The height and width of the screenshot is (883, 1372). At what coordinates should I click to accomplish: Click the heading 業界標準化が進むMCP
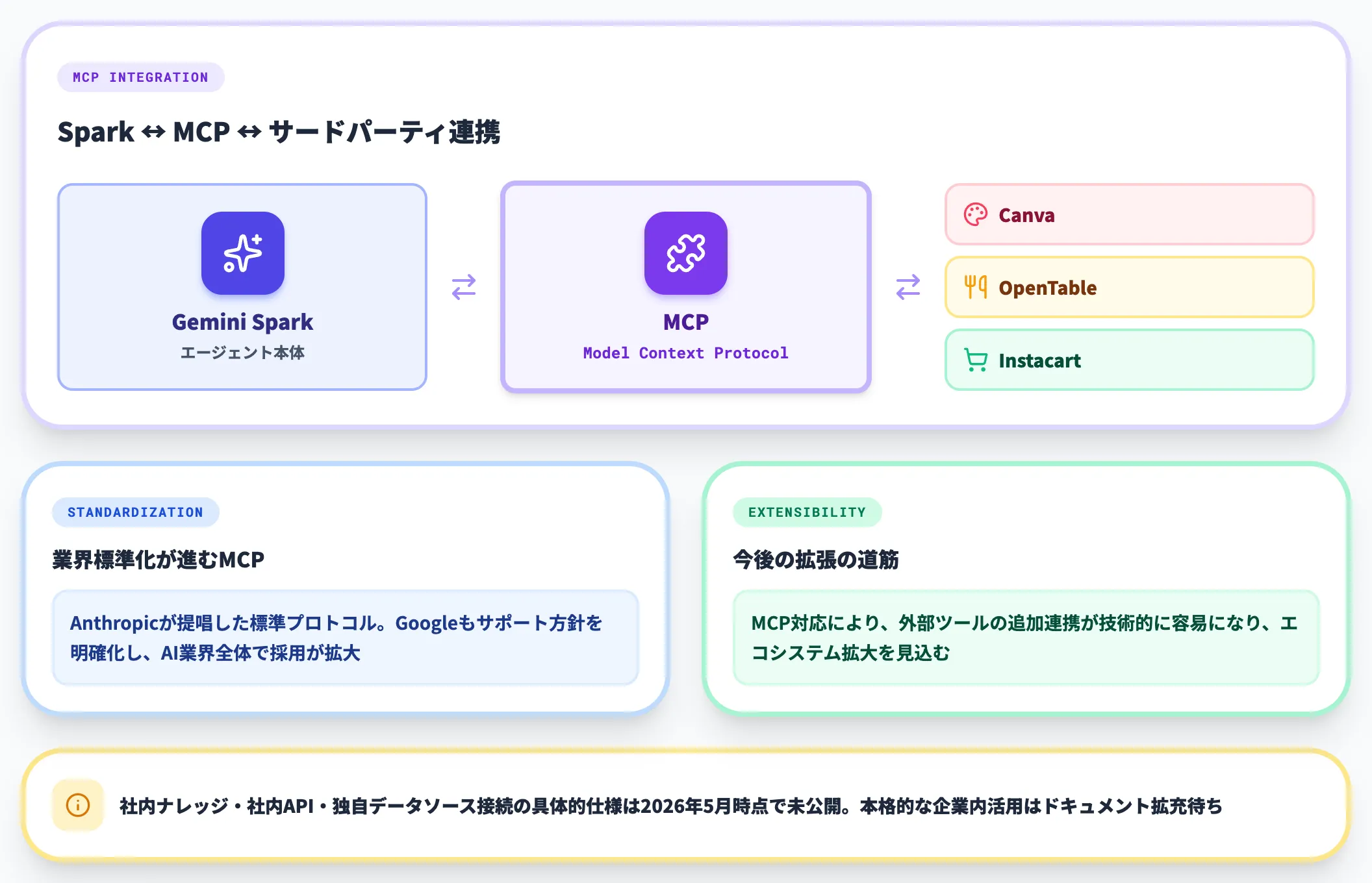tap(159, 560)
